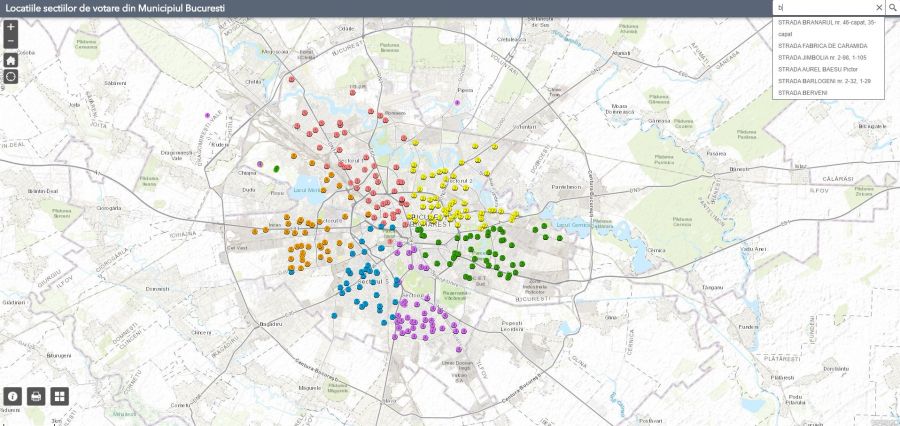Run search with the magnifier icon
Screen dimensions: 900x426
coord(892,8)
